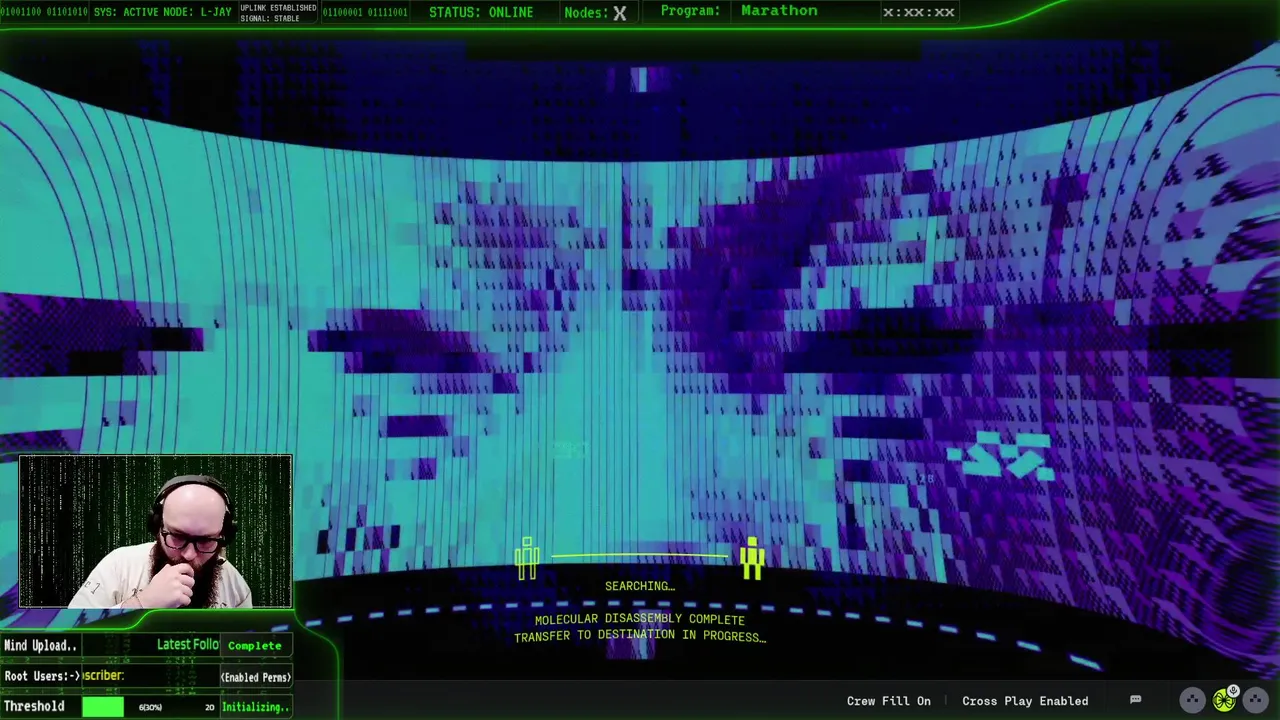Click the Initializing.. status cell

click(255, 707)
